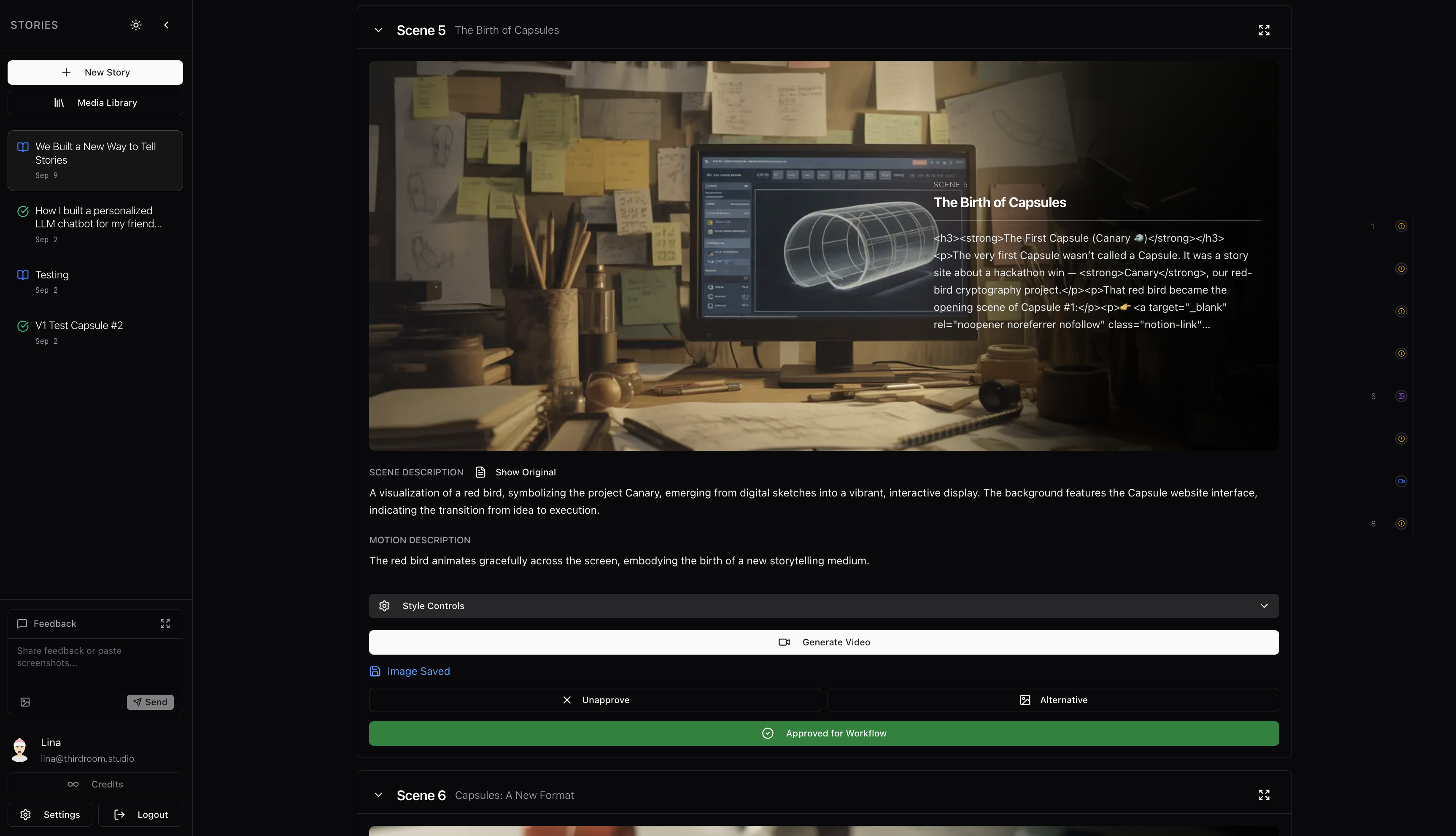
Task: Collapse Scene 5 section chevron
Action: 378,30
